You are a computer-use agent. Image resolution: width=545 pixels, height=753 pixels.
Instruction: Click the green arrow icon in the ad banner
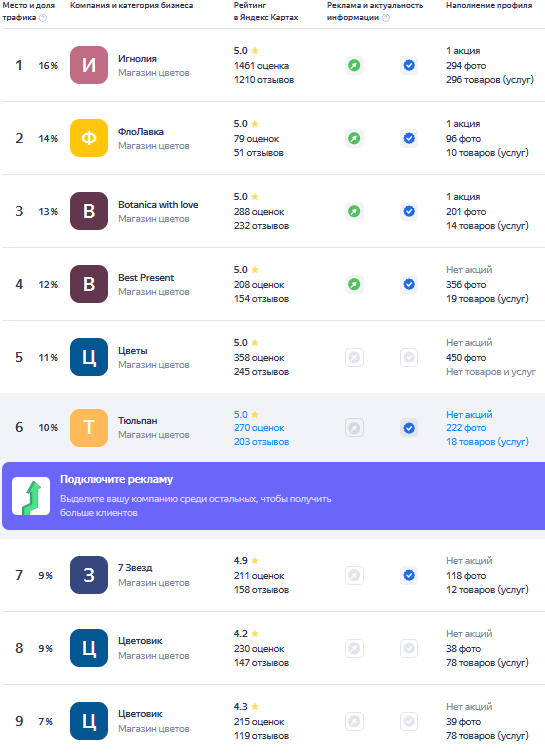pyautogui.click(x=31, y=496)
